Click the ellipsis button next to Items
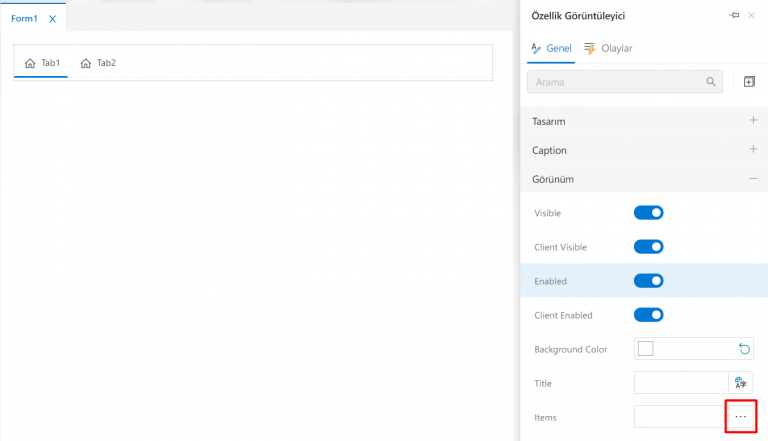 pyautogui.click(x=740, y=416)
